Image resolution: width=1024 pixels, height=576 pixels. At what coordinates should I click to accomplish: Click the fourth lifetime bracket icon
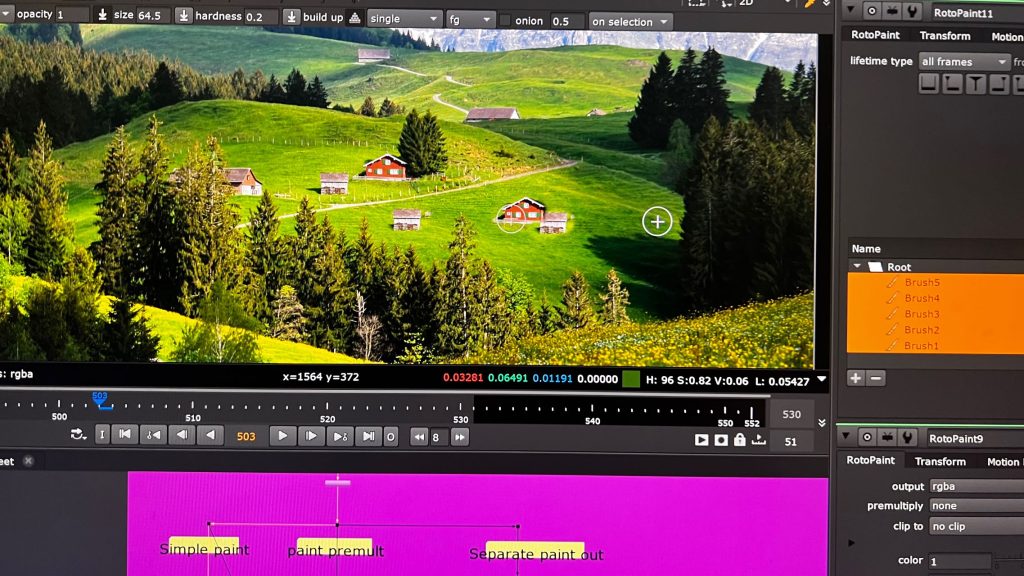tap(999, 84)
